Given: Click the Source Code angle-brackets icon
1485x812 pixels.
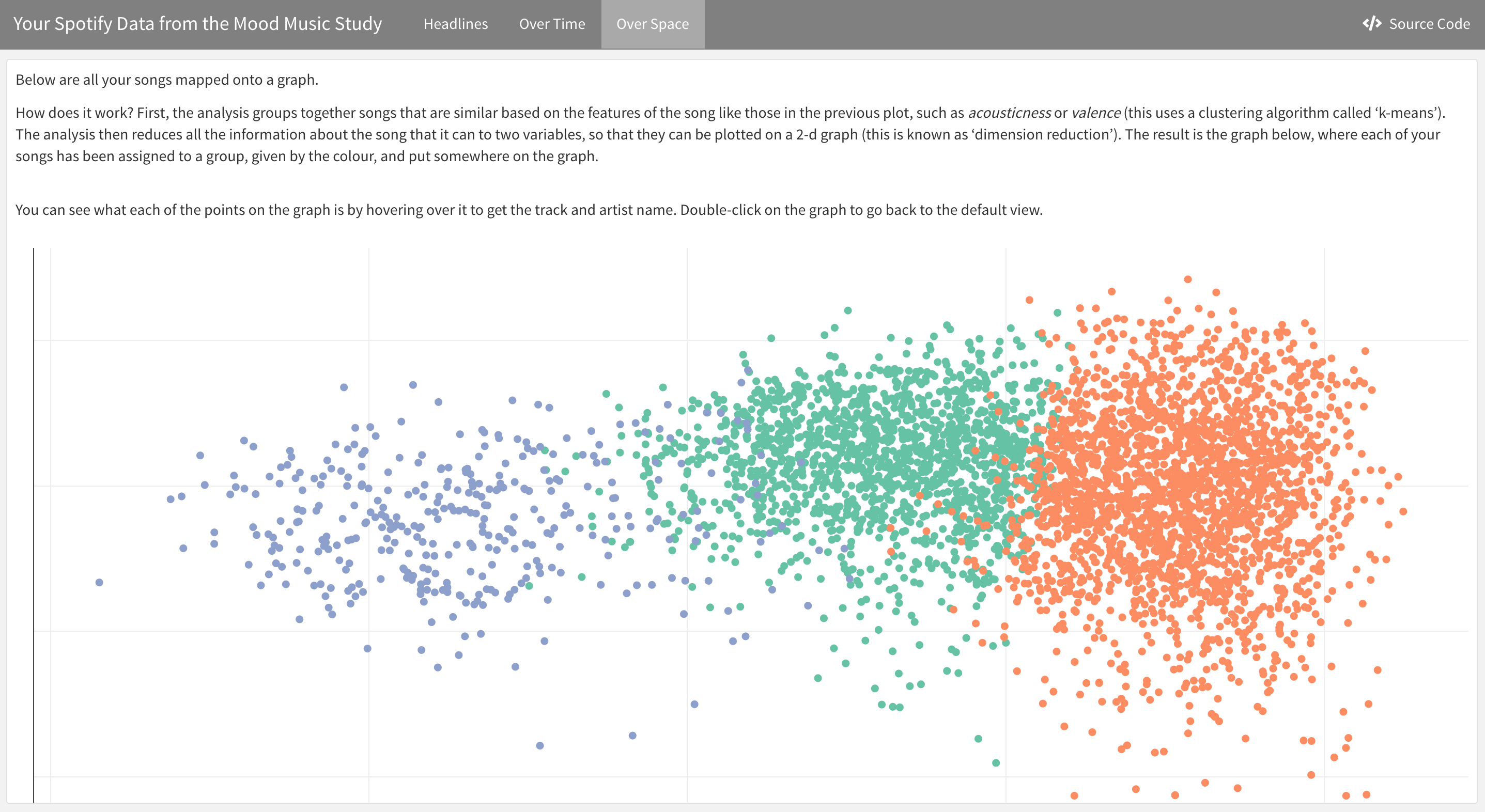Looking at the screenshot, I should pos(1372,24).
